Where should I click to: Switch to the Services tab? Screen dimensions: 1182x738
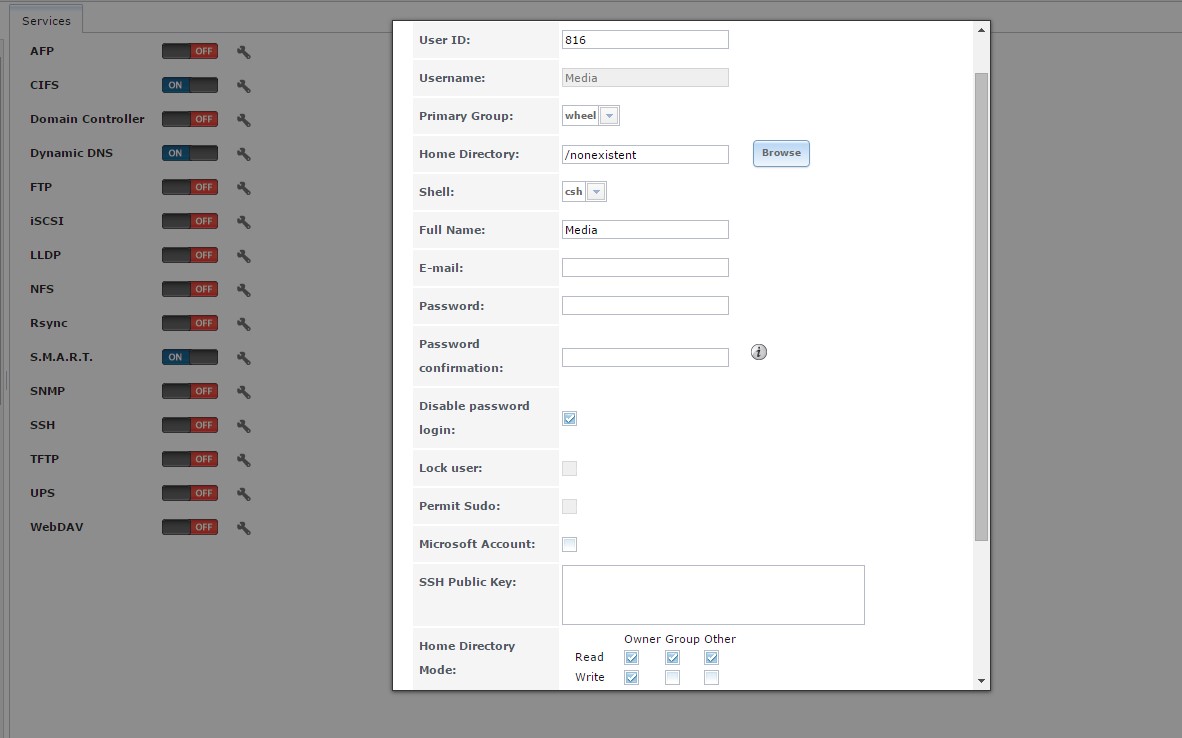[x=46, y=20]
